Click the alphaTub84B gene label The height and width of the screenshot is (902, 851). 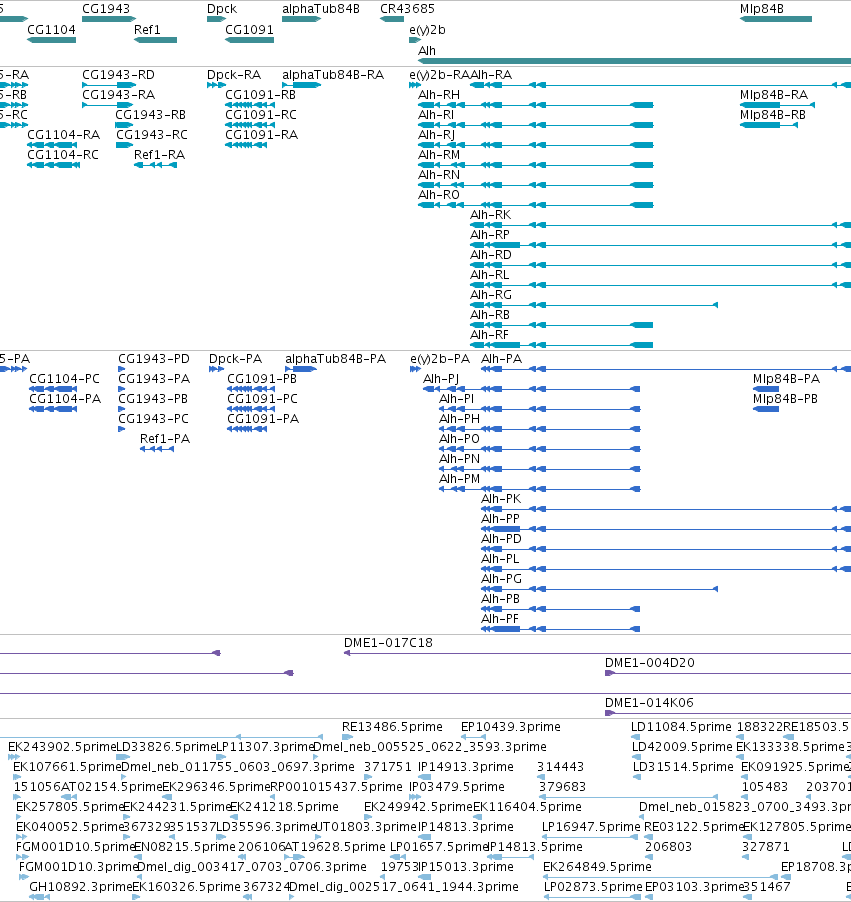(x=321, y=9)
